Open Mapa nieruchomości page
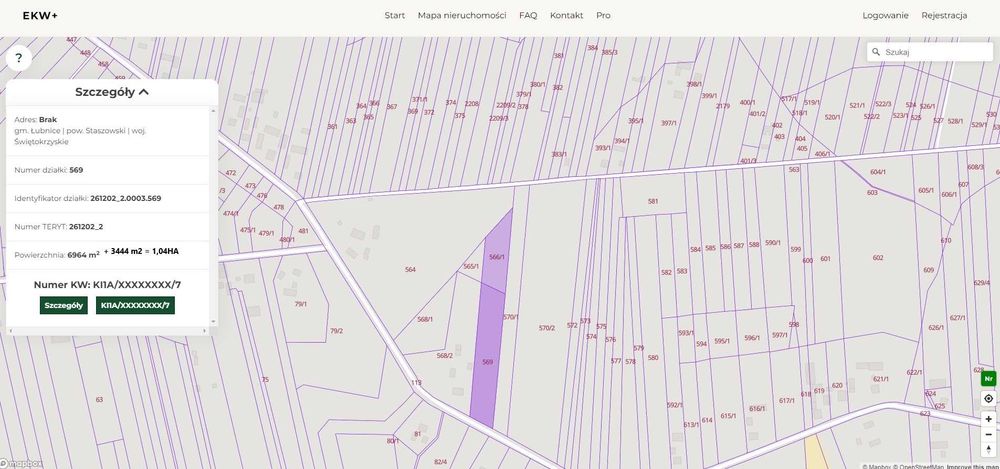The image size is (1000, 469). click(462, 15)
